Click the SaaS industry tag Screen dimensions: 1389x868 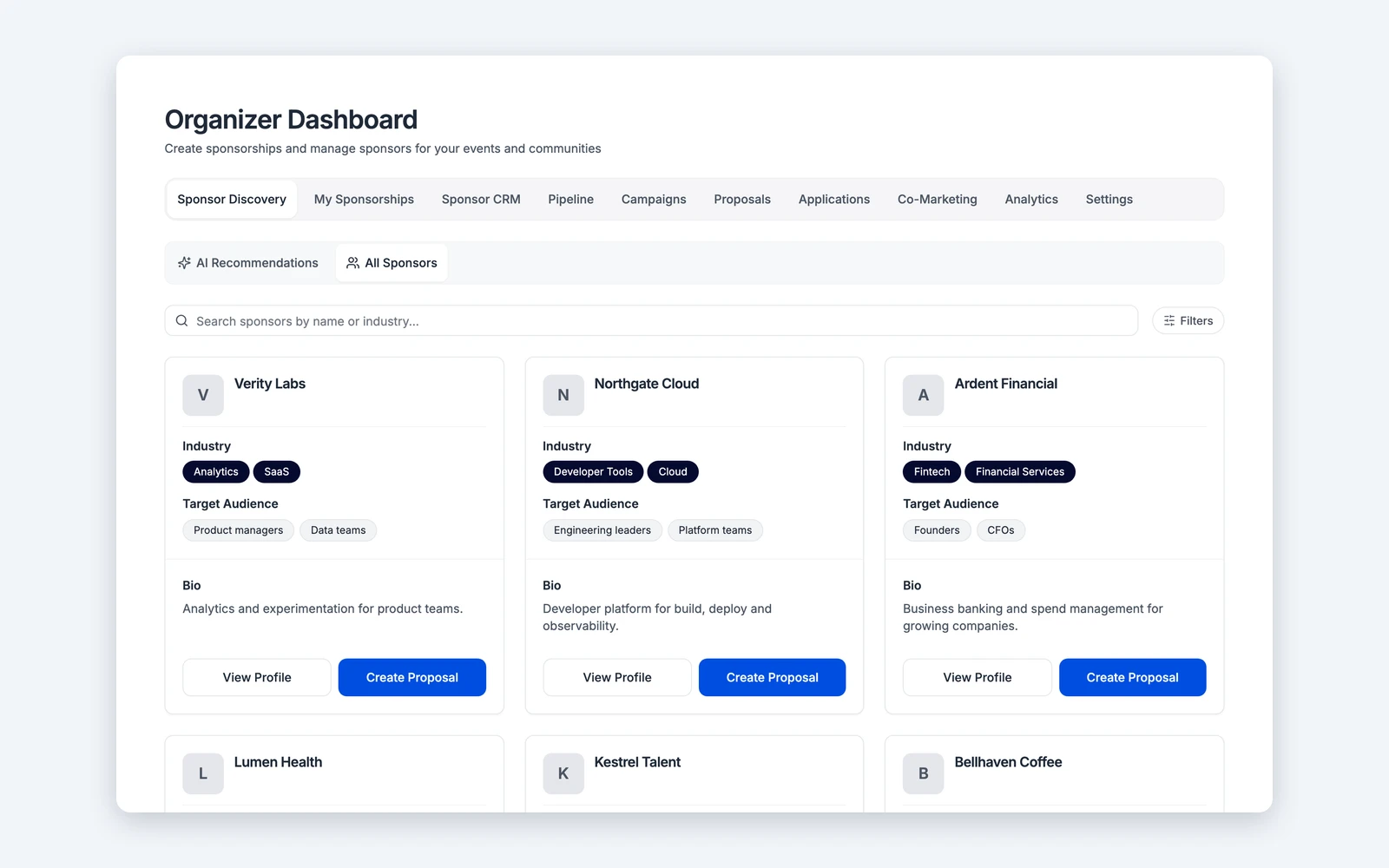click(277, 472)
